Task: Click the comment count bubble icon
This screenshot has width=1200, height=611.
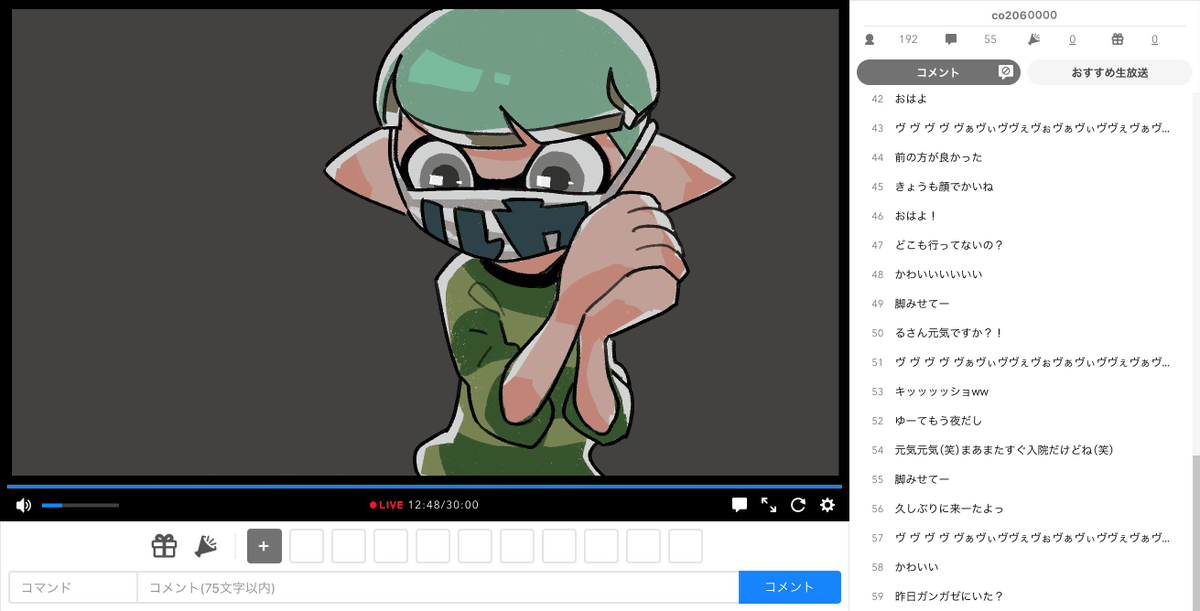Action: pyautogui.click(x=951, y=39)
